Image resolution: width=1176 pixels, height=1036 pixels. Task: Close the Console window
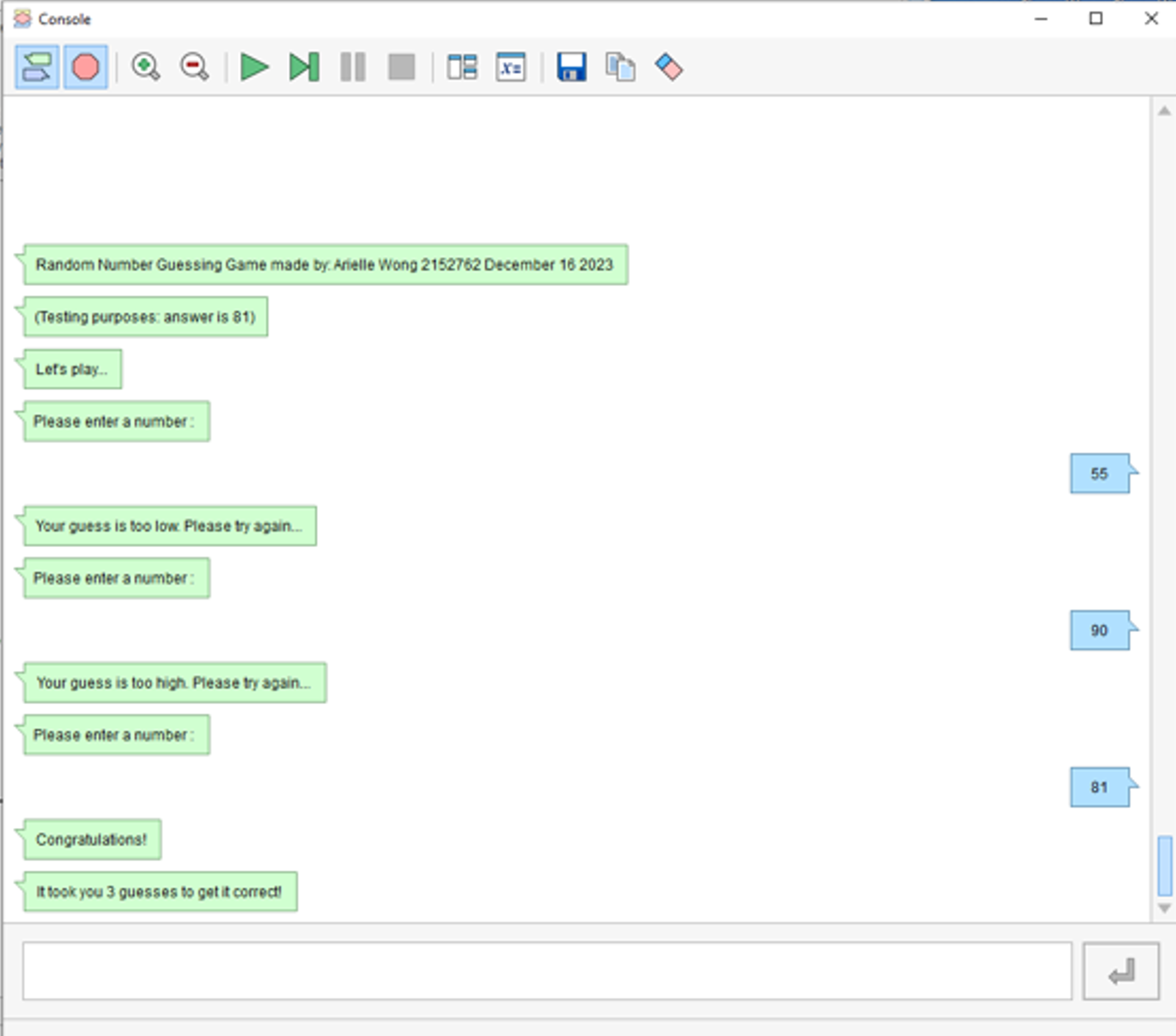(x=1151, y=19)
